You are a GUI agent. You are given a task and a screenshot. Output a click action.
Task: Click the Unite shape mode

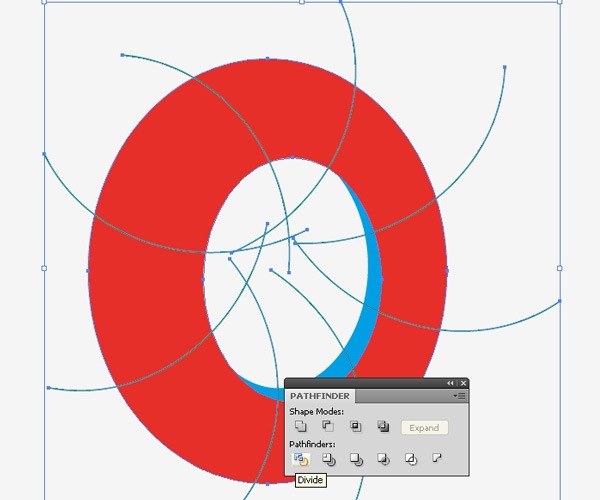coord(301,427)
